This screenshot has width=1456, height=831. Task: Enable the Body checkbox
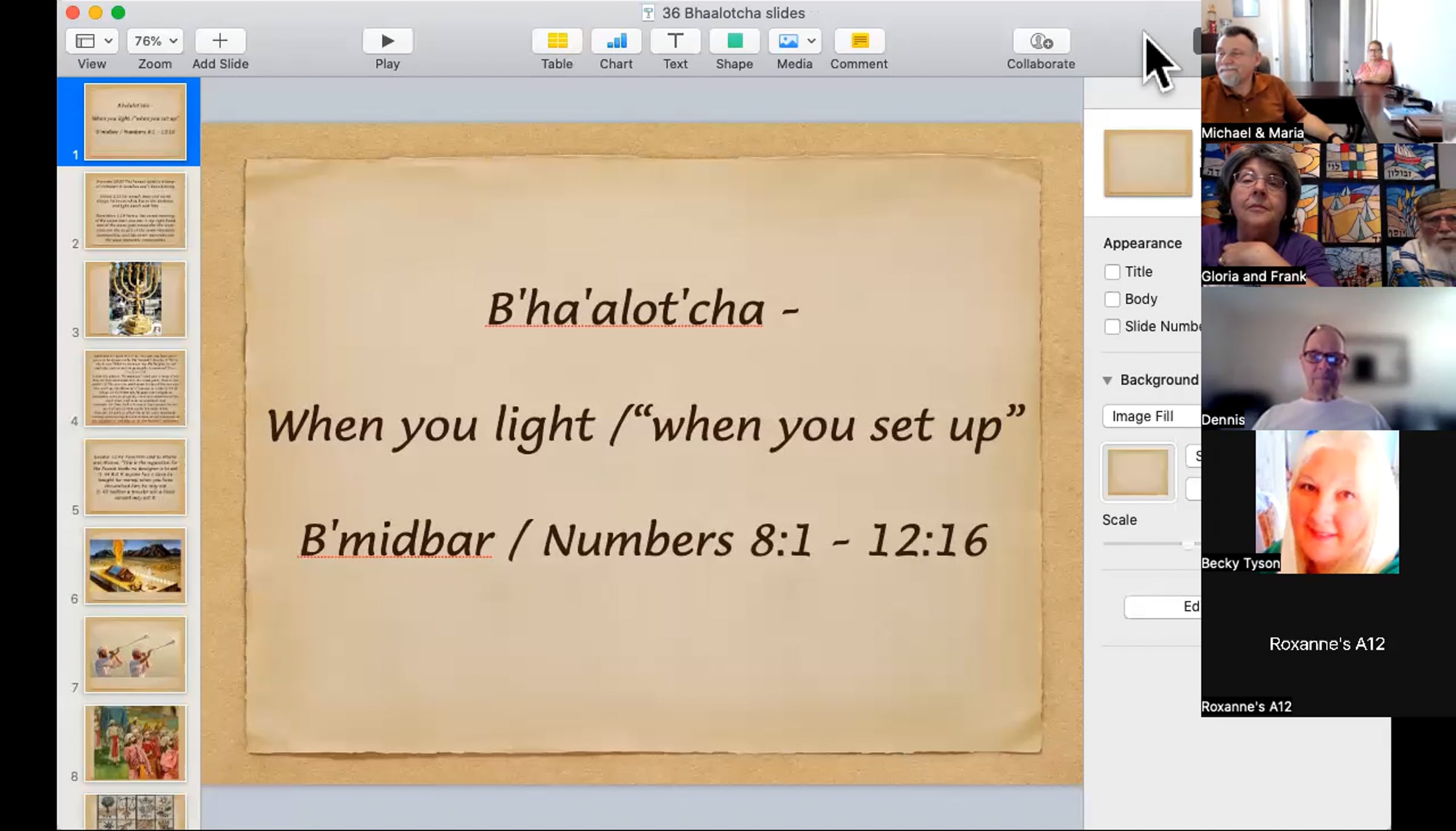(1112, 299)
